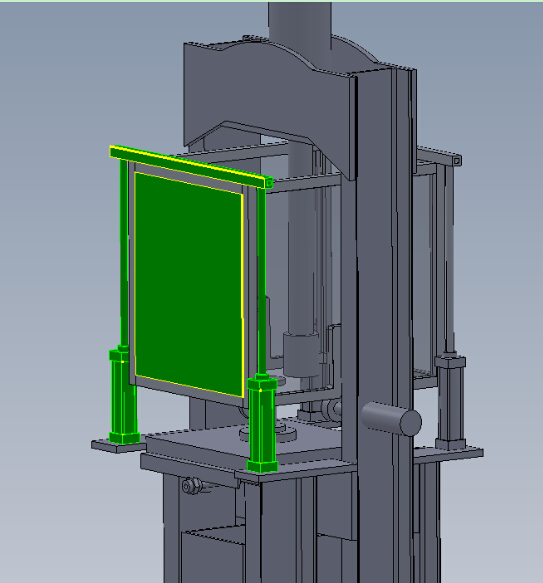Select the left green pneumatic cylinder body
This screenshot has width=543, height=583.
pos(122,396)
